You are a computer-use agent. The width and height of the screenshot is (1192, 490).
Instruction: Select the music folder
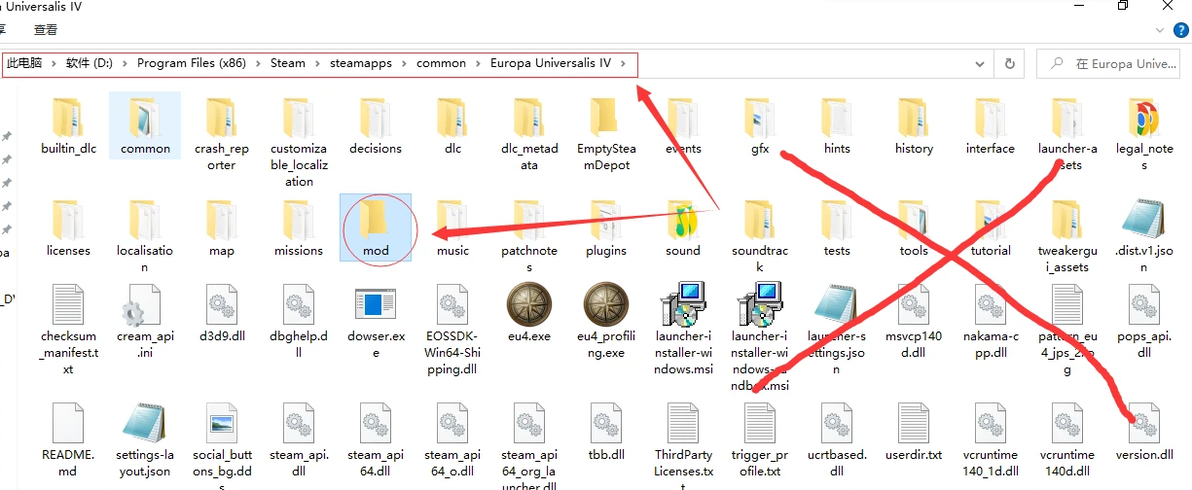(452, 228)
